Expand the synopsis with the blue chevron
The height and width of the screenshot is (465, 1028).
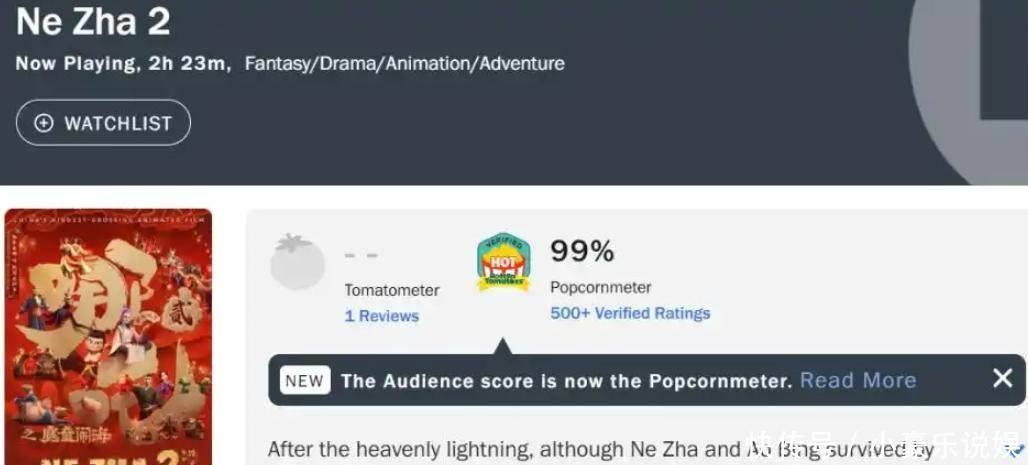click(1016, 452)
